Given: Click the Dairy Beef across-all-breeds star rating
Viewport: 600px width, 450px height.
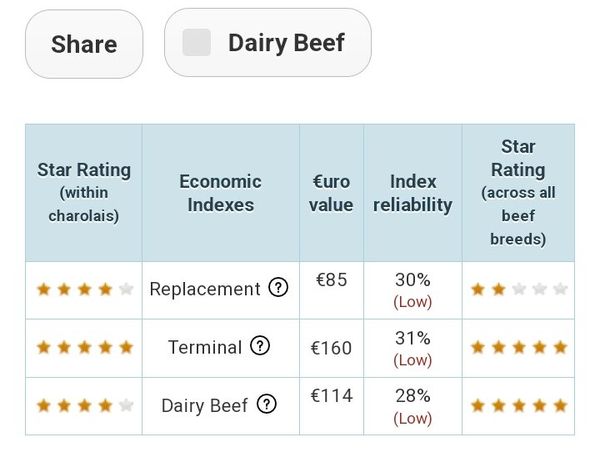Looking at the screenshot, I should coord(518,405).
